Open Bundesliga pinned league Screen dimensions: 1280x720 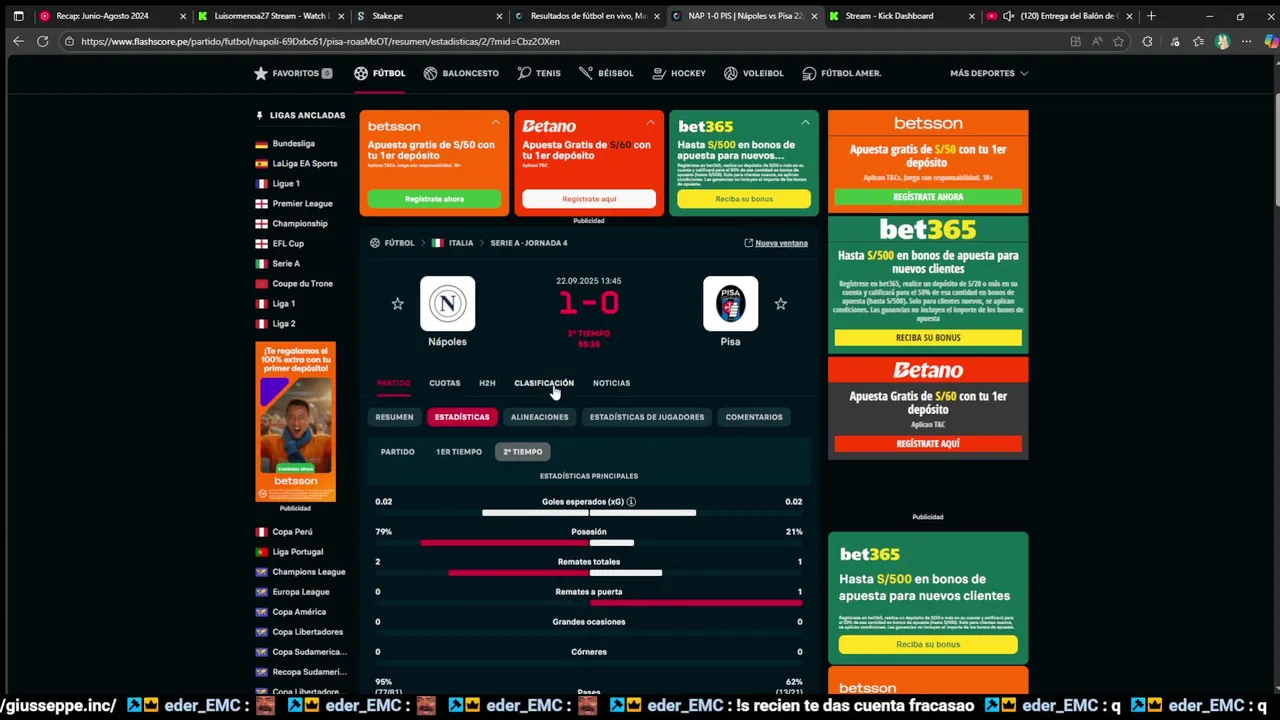coord(293,144)
